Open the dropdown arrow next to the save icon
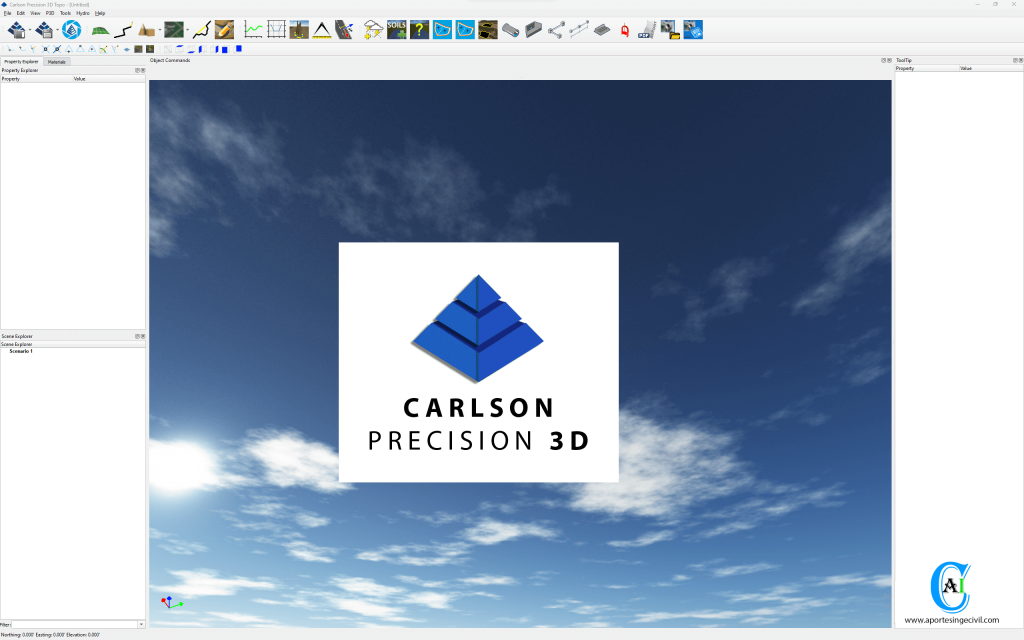This screenshot has width=1024, height=640. tap(57, 30)
